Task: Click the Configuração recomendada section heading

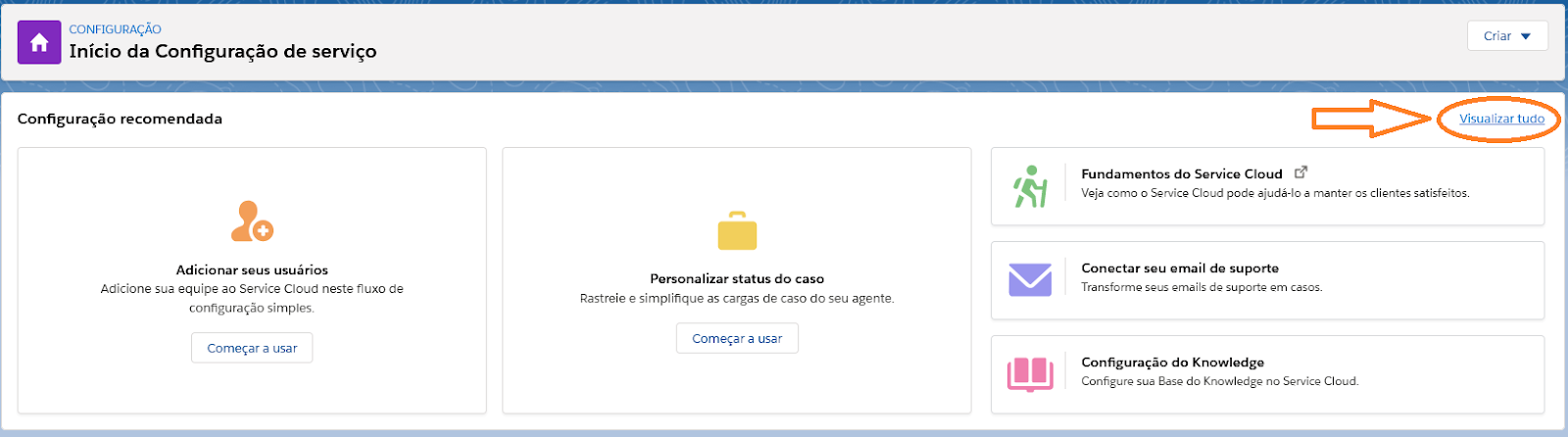Action: [120, 119]
